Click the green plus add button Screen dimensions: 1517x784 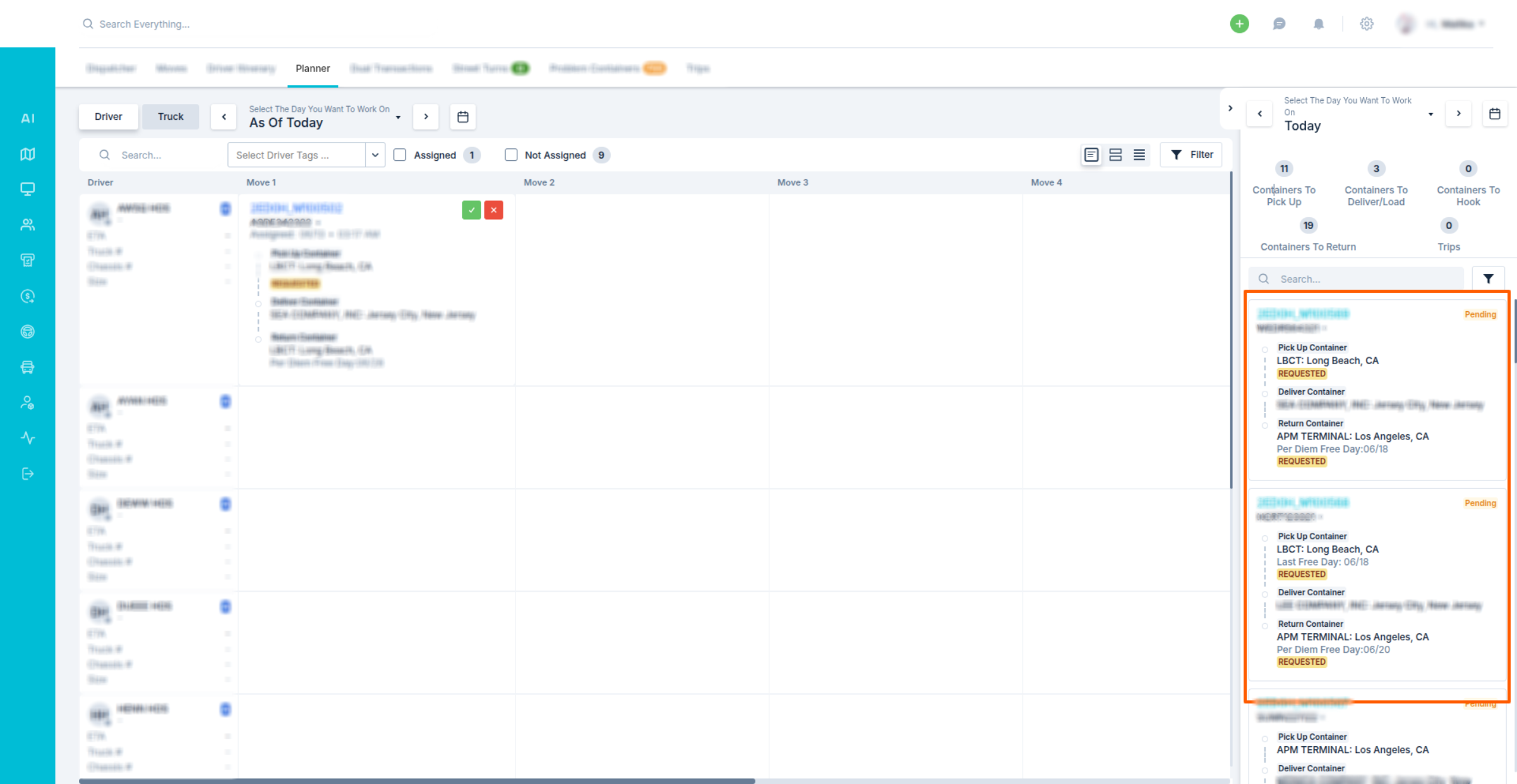[1239, 24]
